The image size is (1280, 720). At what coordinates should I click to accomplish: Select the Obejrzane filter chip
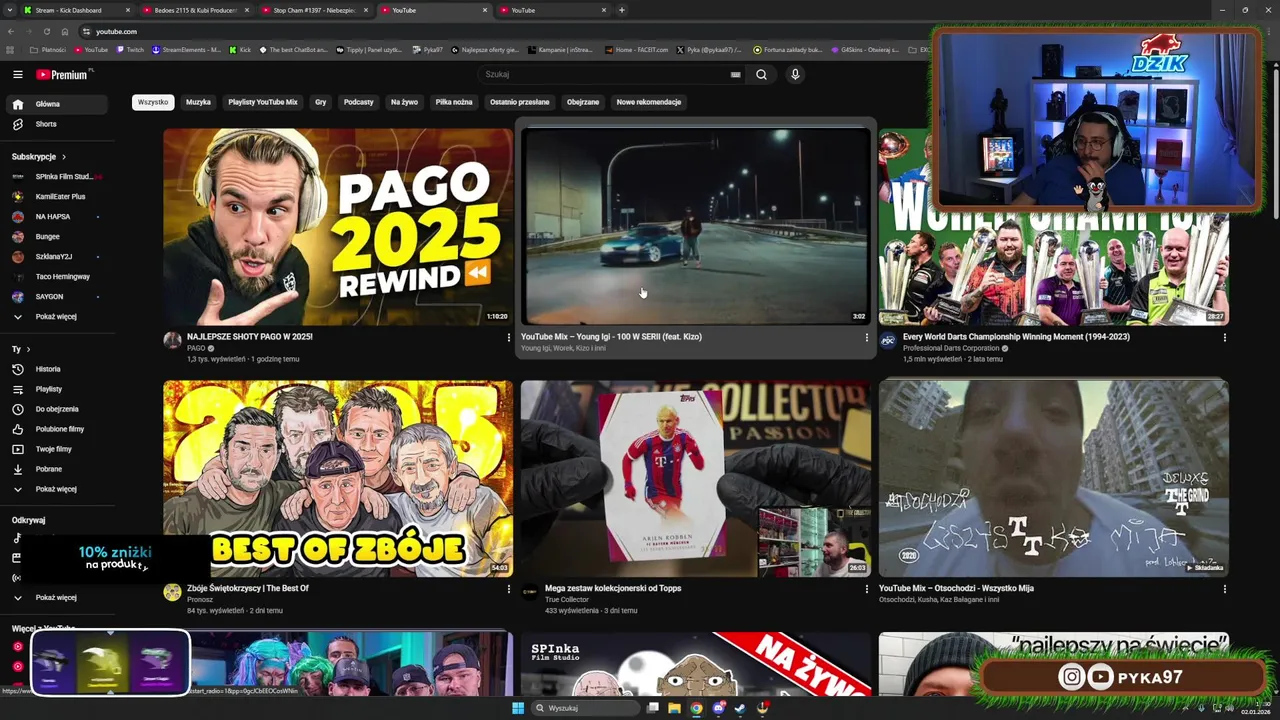pyautogui.click(x=583, y=102)
